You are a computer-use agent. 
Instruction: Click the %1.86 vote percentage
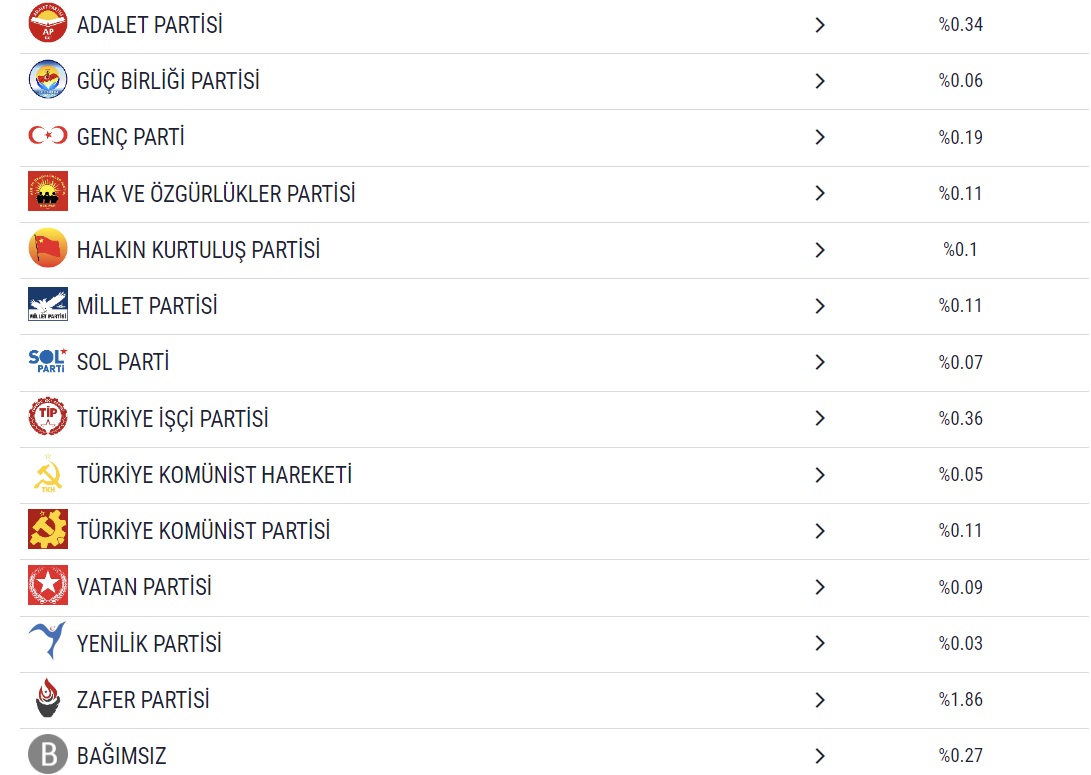[960, 700]
